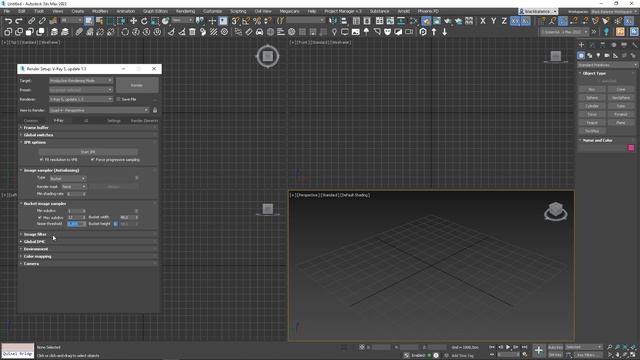This screenshot has height=360, width=640.
Task: Click the large plus icon in the status bar
Action: tap(539, 350)
